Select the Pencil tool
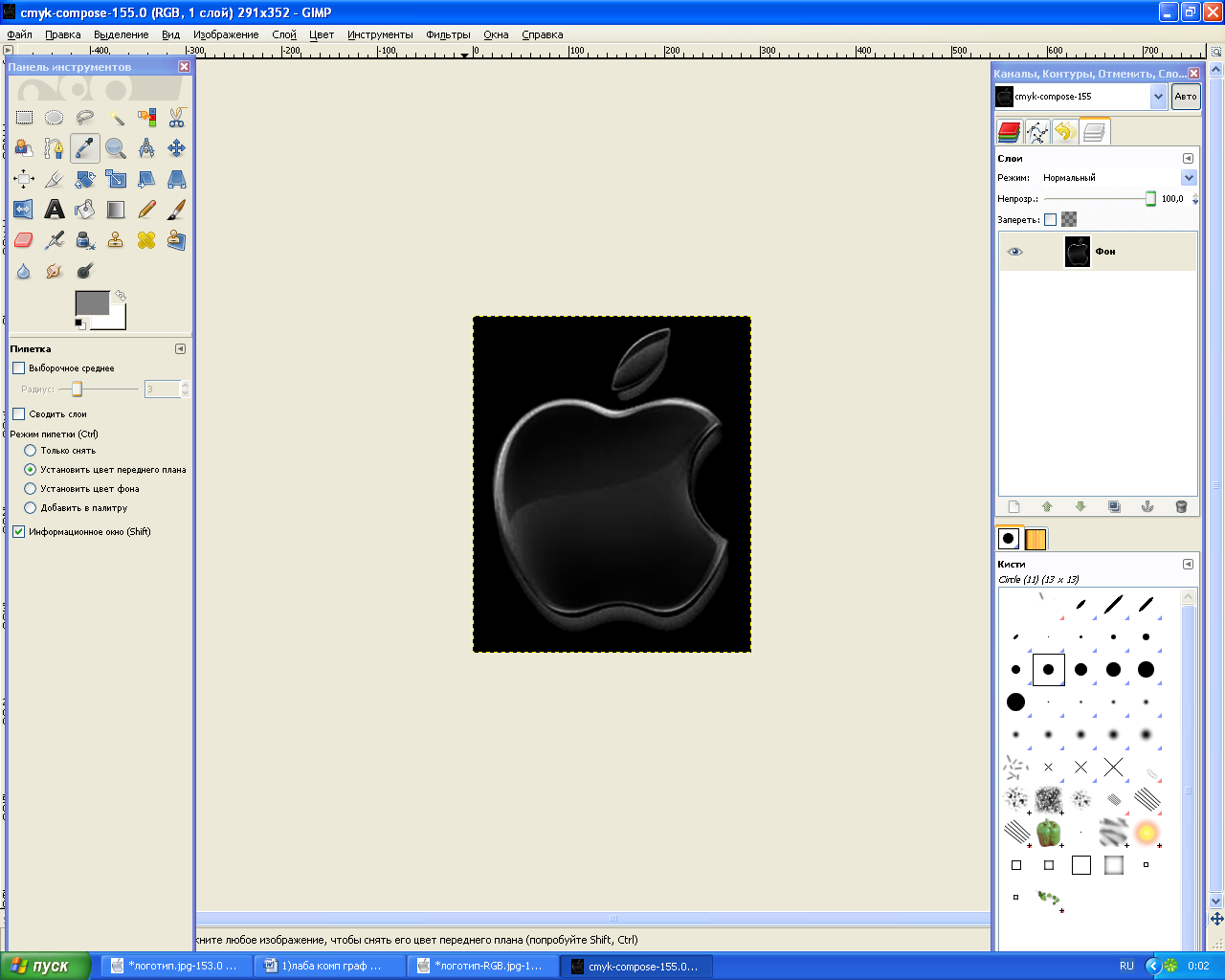Screen dimensions: 1225x980 click(x=146, y=210)
